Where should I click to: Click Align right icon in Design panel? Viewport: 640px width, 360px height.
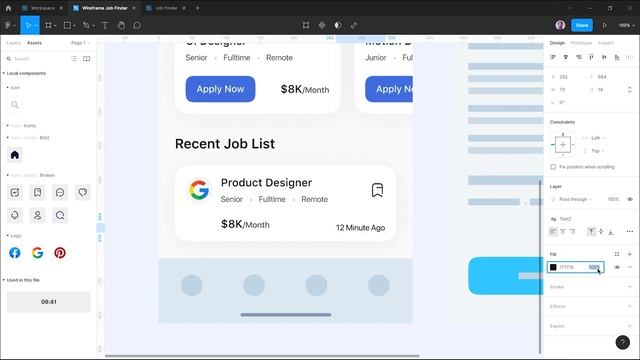579,57
